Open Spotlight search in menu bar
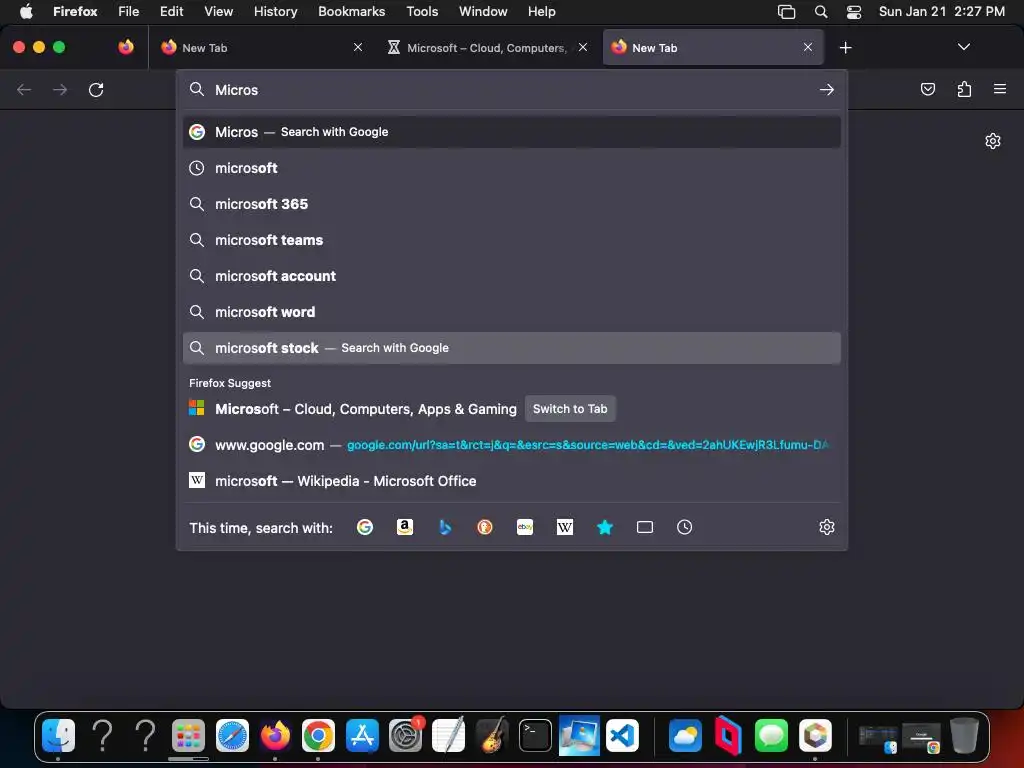Screen dimensions: 1024x768 click(x=821, y=12)
